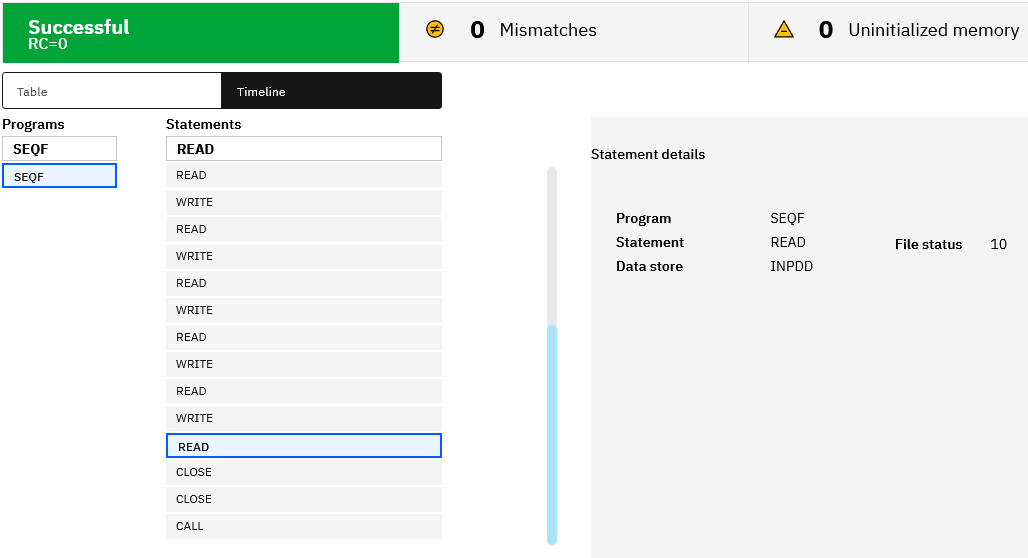Select the CLOSE row directly below highlighted READ
Image resolution: width=1028 pixels, height=558 pixels.
[x=304, y=472]
